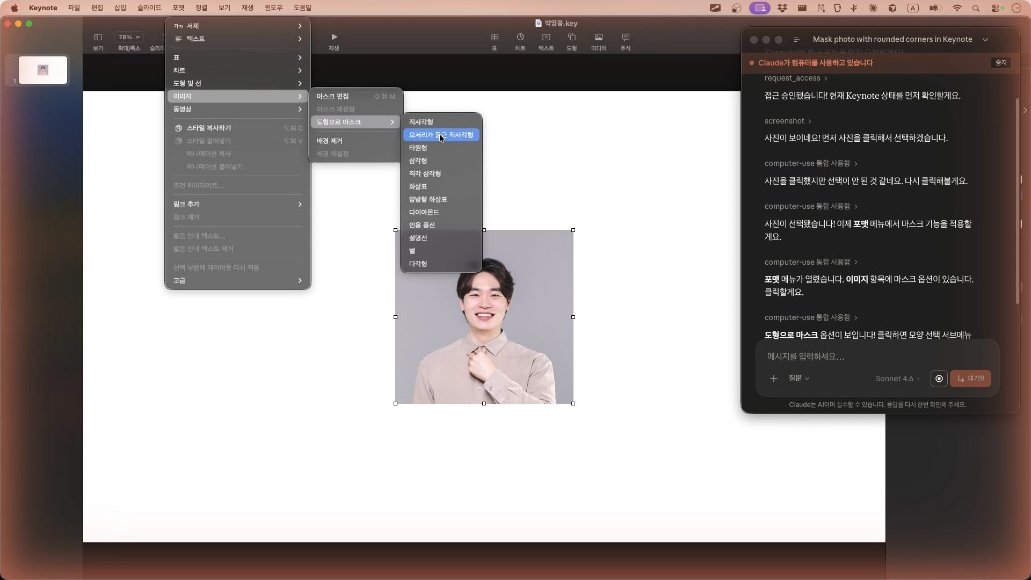Screen dimensions: 1031x580
Task: Open the 서체 (Font) submenu
Action: pos(237,26)
